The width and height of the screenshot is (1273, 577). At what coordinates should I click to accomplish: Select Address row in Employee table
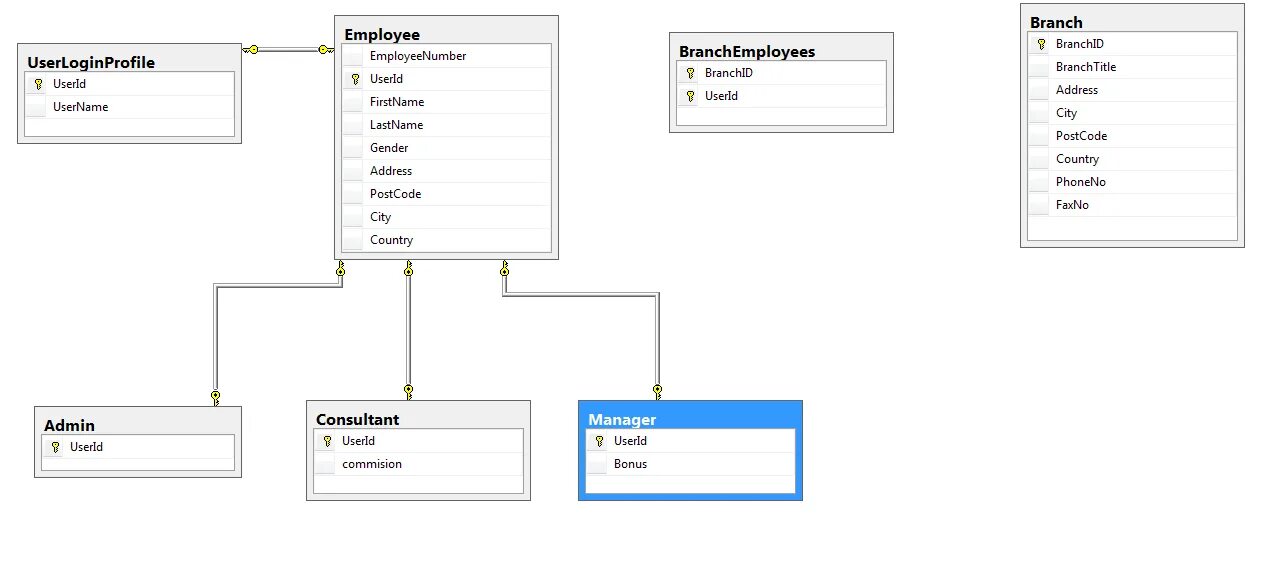click(446, 171)
